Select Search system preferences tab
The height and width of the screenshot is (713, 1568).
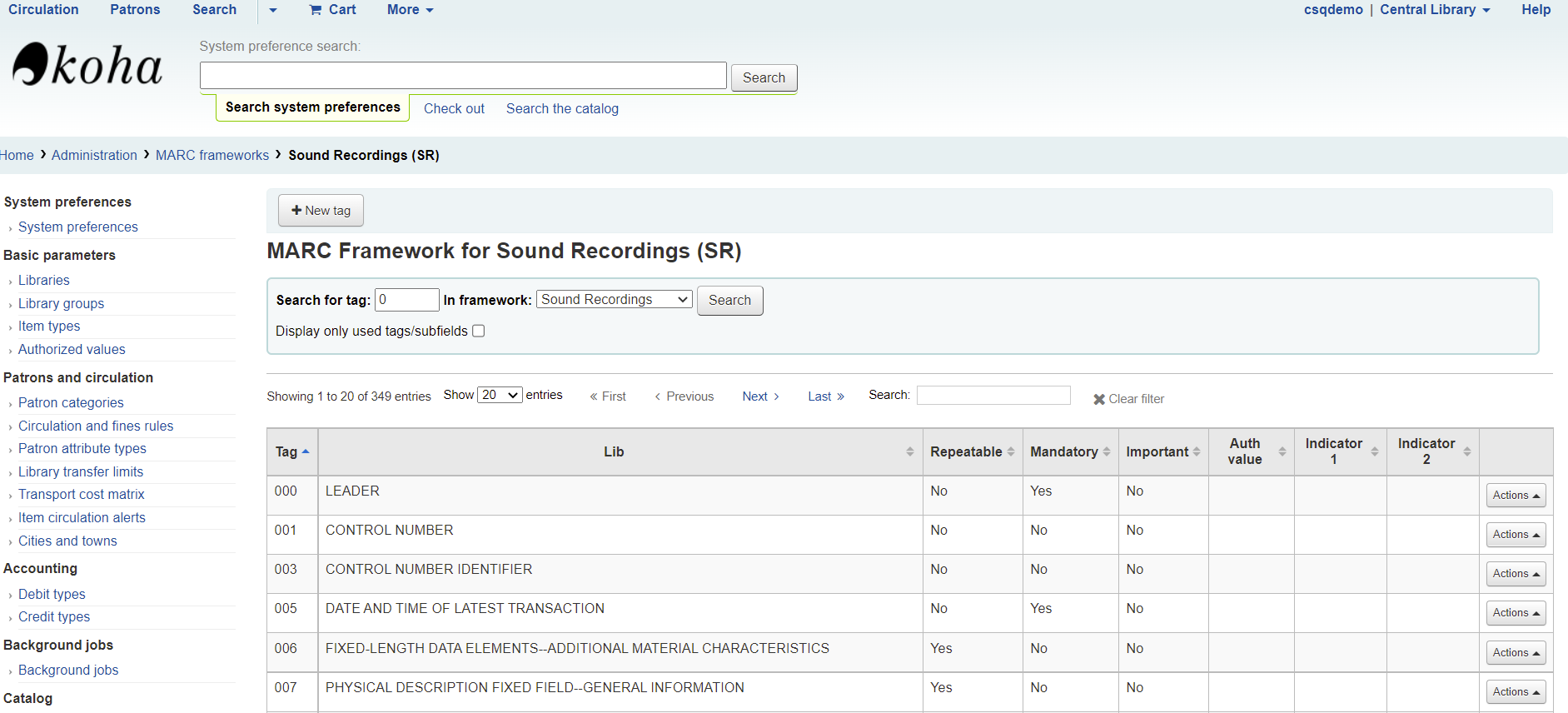point(312,107)
